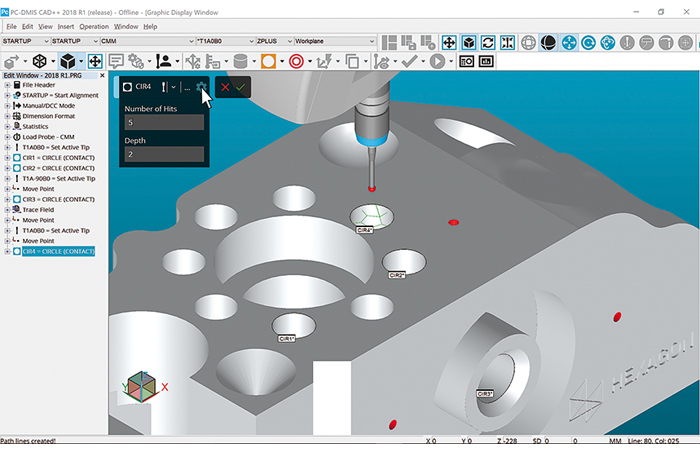Click the layout panels icon

(x=389, y=43)
